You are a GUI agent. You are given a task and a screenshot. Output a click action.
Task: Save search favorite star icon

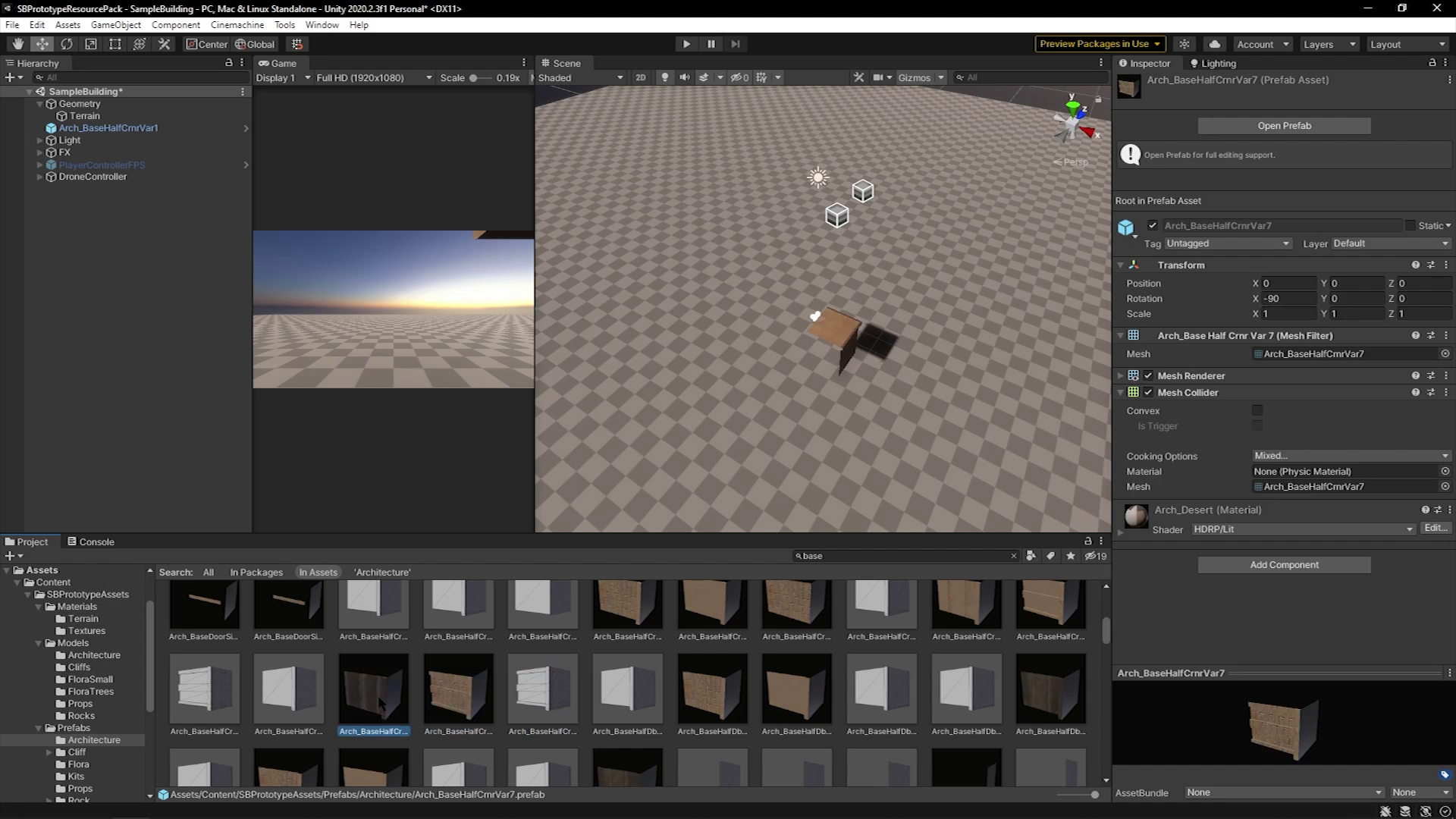click(x=1070, y=556)
